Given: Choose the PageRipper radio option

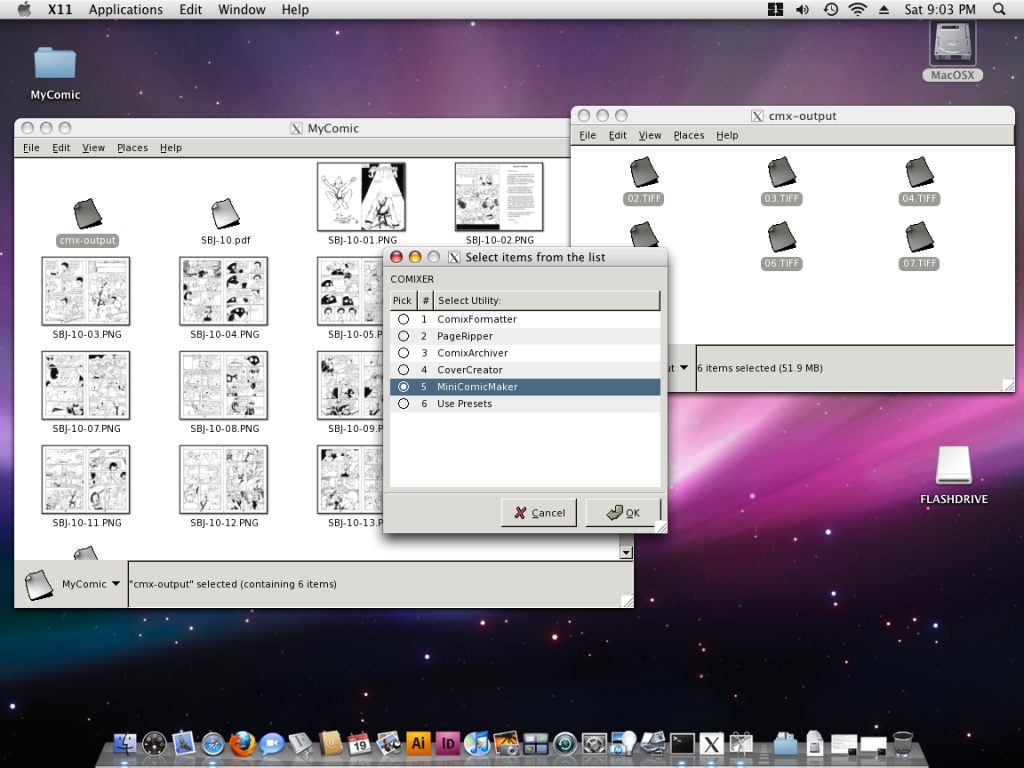Looking at the screenshot, I should point(404,336).
